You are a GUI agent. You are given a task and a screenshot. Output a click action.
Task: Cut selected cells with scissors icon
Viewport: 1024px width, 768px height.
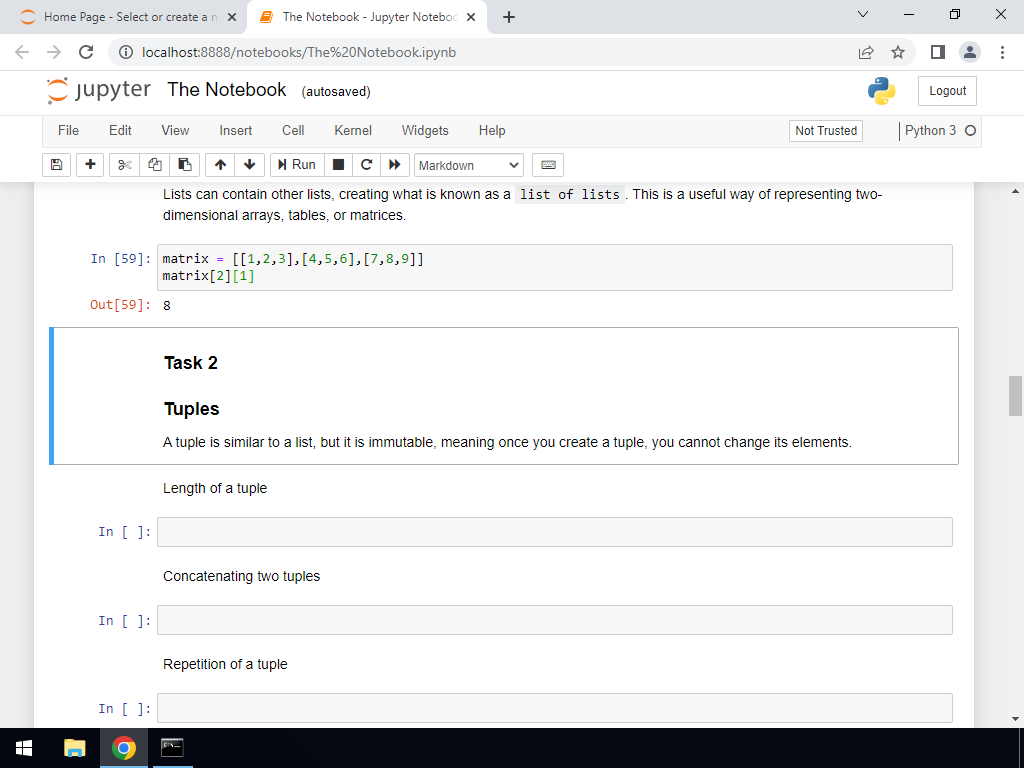124,165
